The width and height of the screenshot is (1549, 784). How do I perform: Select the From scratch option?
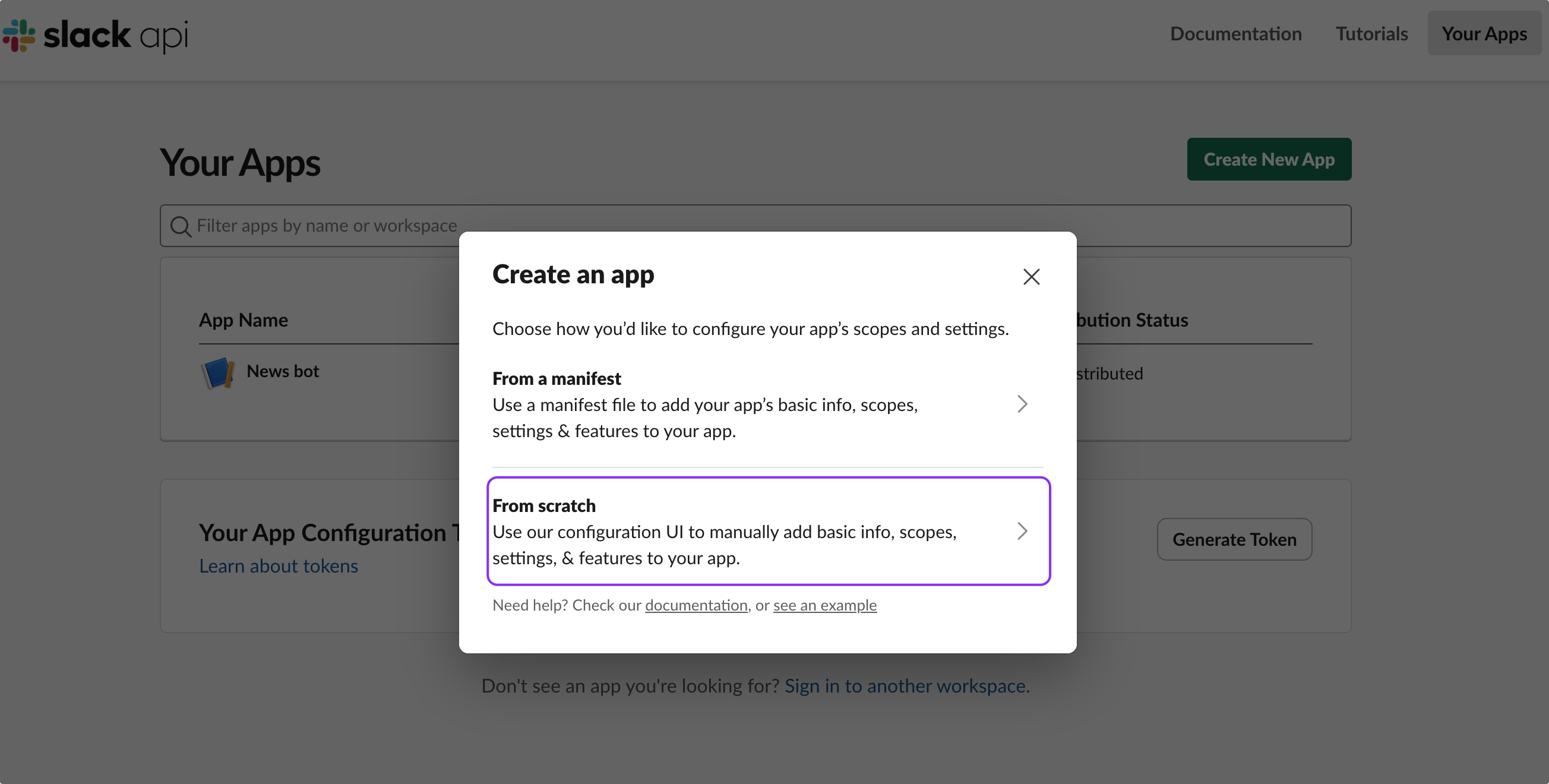click(767, 531)
